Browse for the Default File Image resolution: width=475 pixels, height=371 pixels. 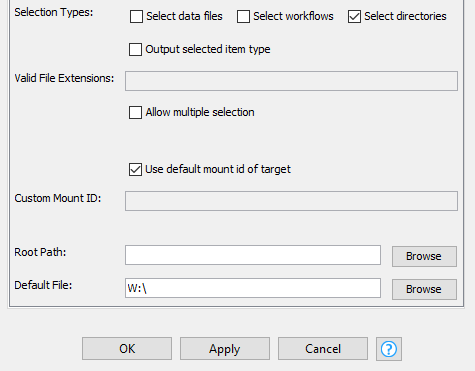click(424, 289)
